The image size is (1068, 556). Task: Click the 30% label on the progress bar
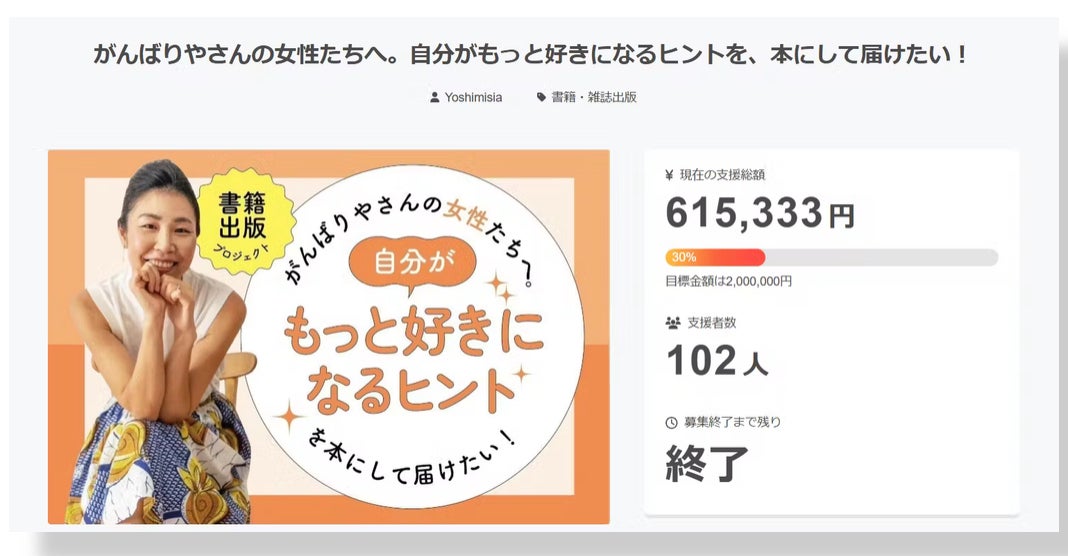tap(684, 257)
